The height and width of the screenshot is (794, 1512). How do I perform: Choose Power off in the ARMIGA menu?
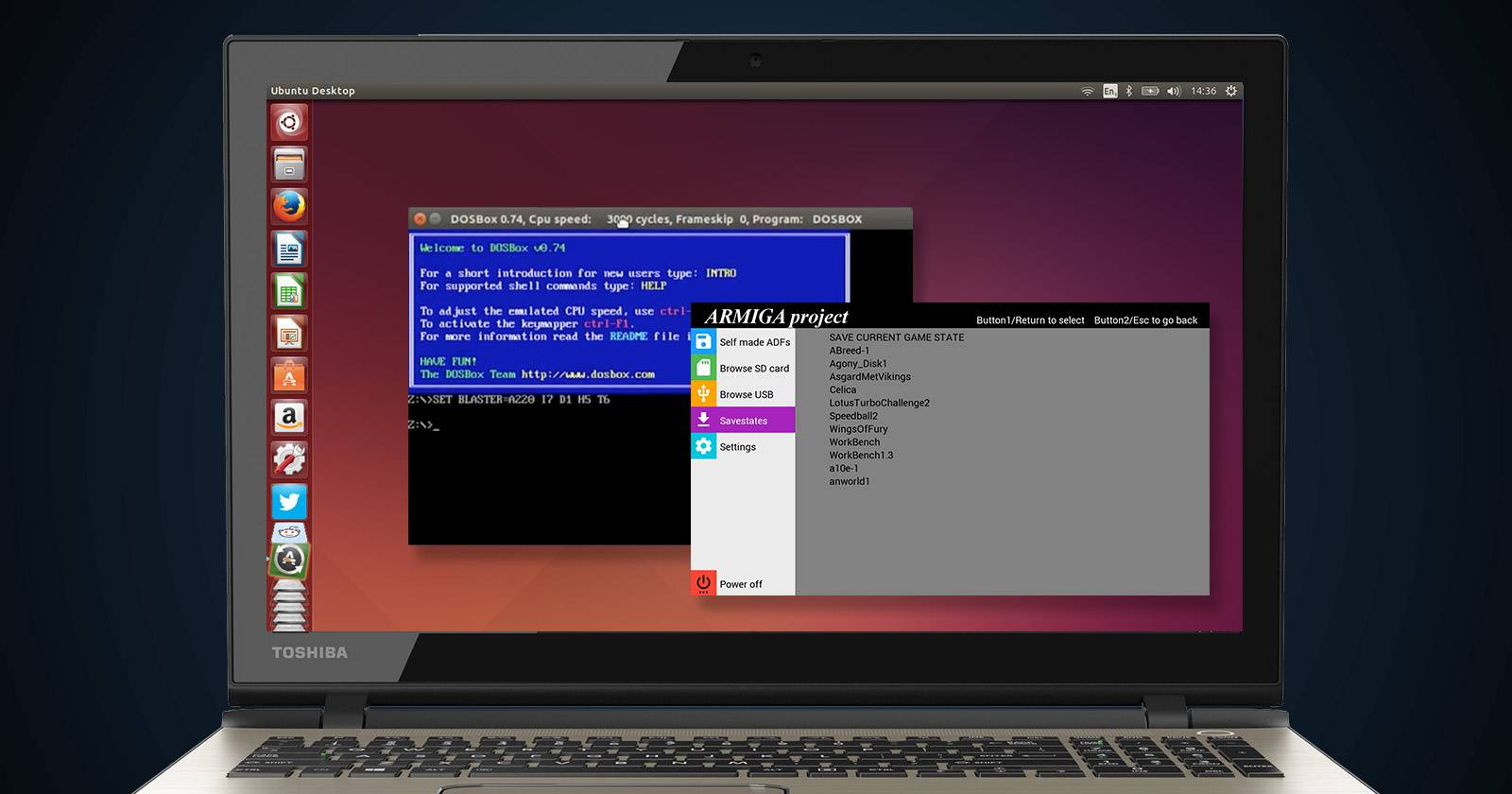743,583
